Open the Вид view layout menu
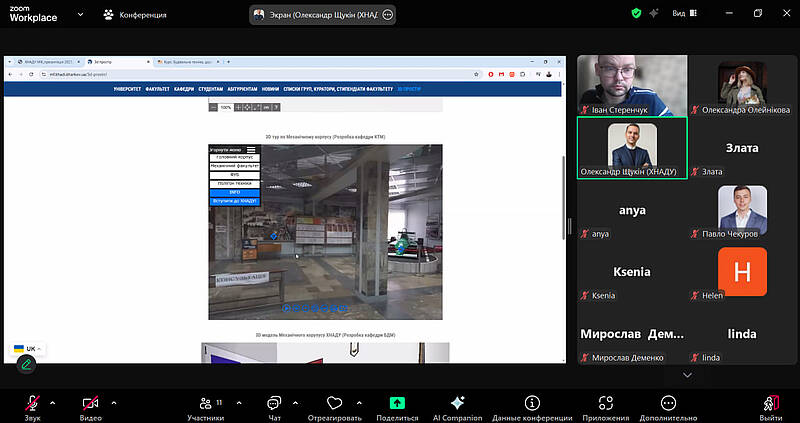The width and height of the screenshot is (800, 423). (x=683, y=14)
